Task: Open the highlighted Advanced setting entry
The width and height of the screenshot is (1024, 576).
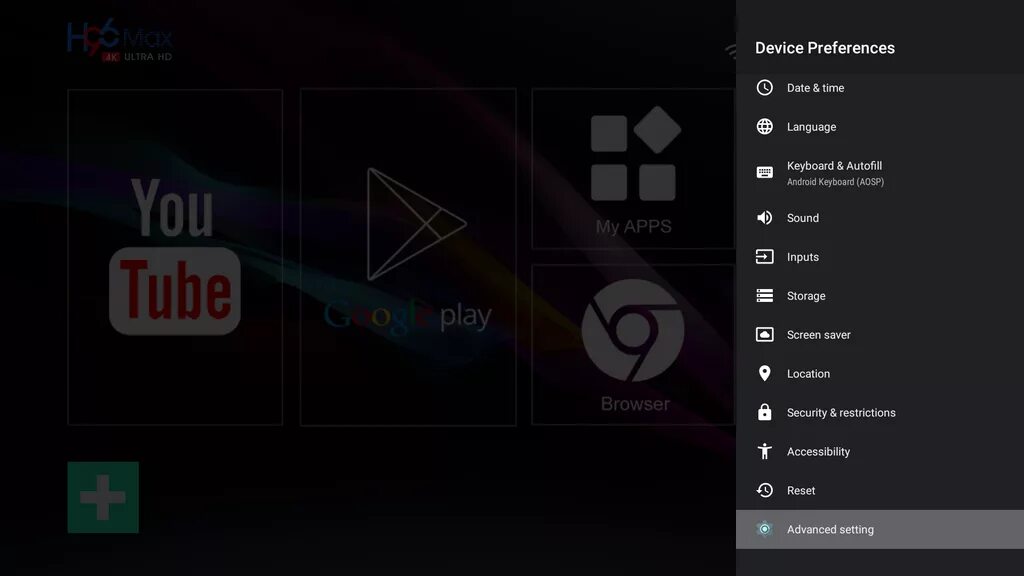Action: pos(880,529)
